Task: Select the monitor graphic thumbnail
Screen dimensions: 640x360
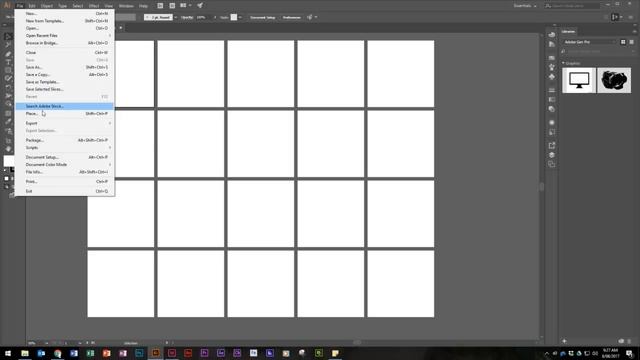Action: [579, 80]
